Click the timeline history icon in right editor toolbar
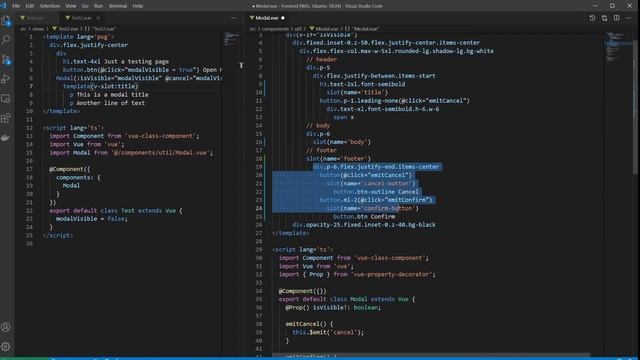Viewport: 640px width, 360px height. [x=592, y=18]
